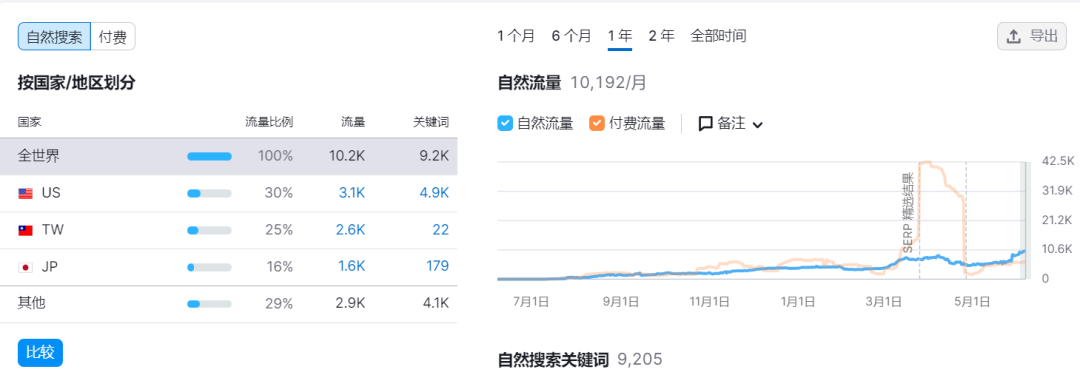The width and height of the screenshot is (1080, 378).
Task: Click the 国家 column header
Action: 30,123
